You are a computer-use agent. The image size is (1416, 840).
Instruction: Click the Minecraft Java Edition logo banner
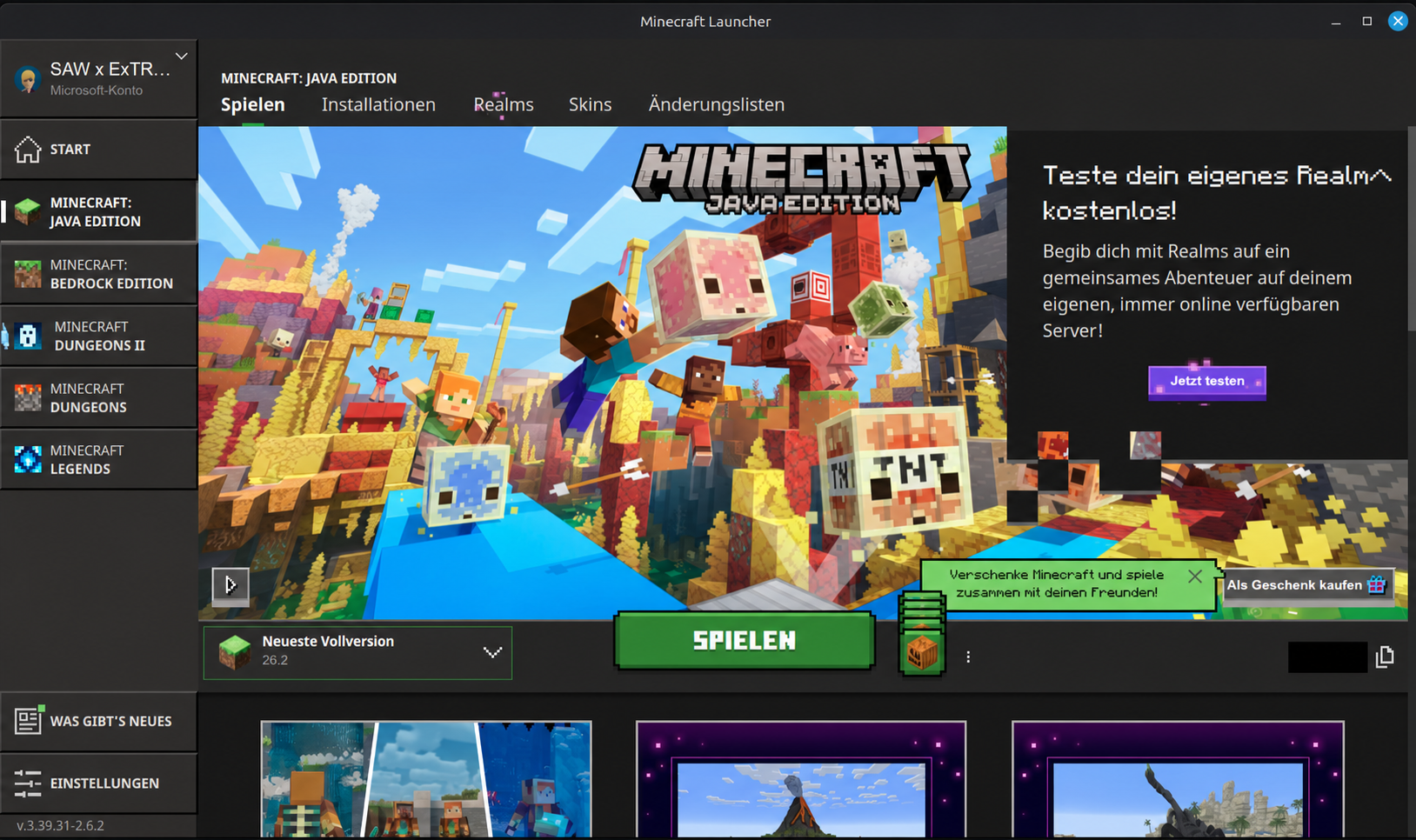point(801,178)
